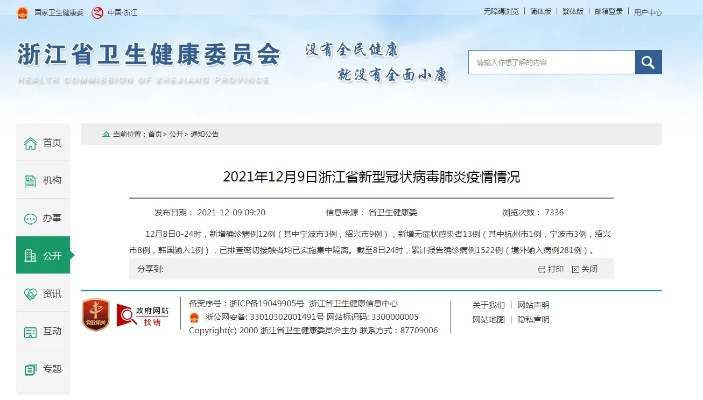Open the 无障碍浏览 top link

(501, 12)
